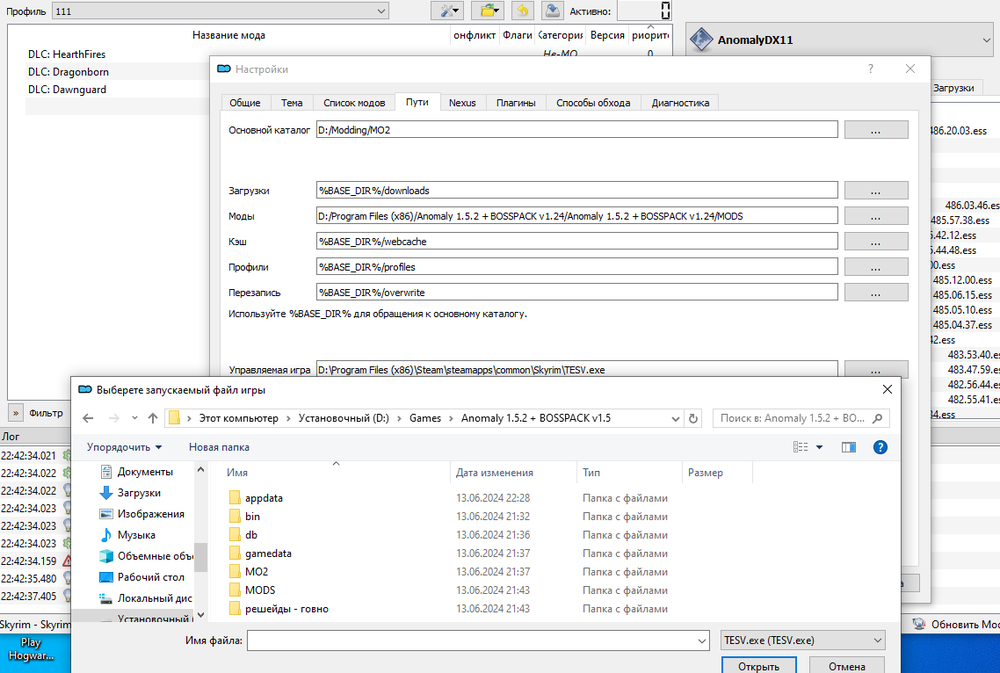1000x673 pixels.
Task: Browse for Моды path with ... button
Action: tap(876, 216)
